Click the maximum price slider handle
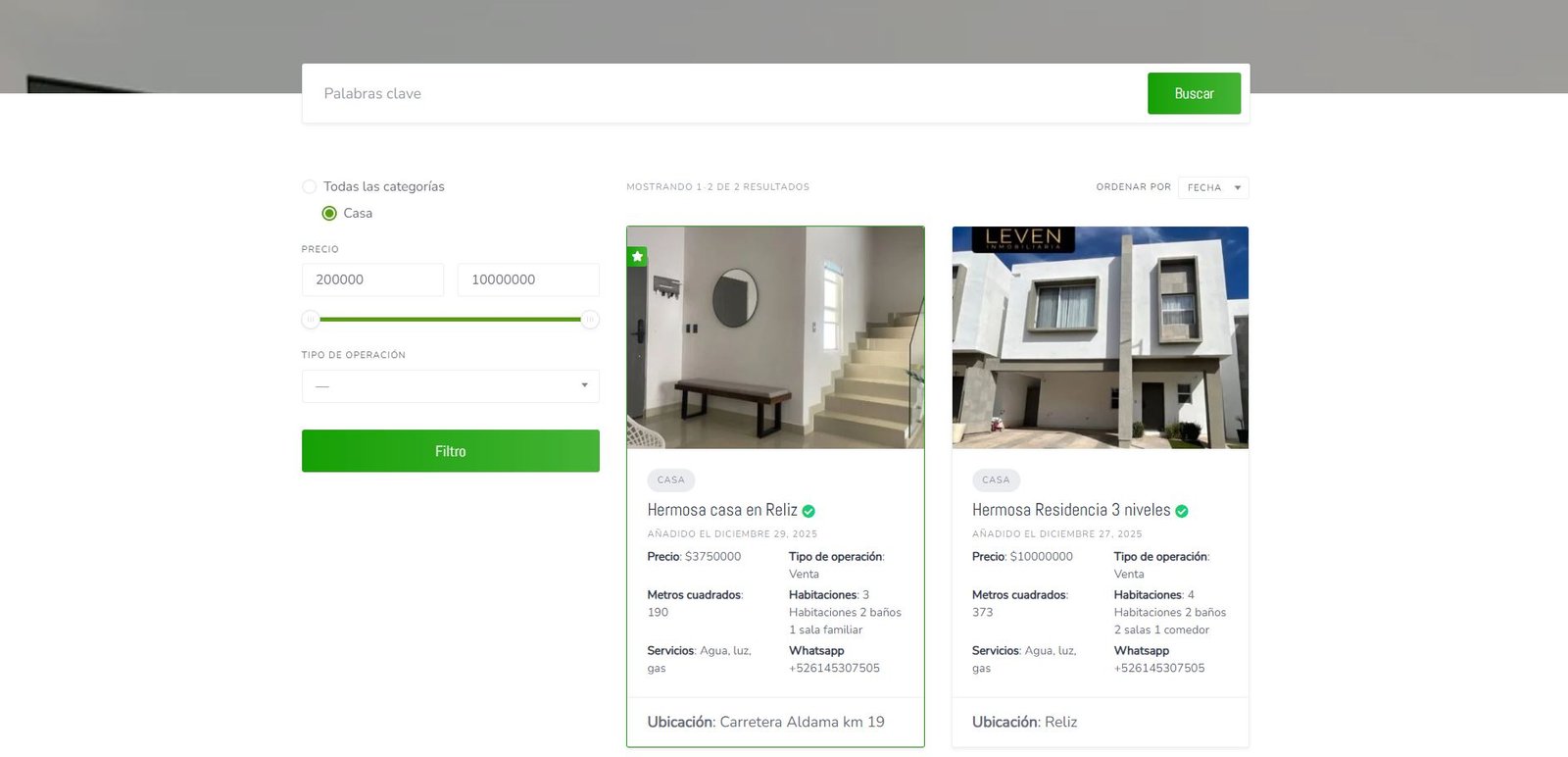 coord(590,319)
